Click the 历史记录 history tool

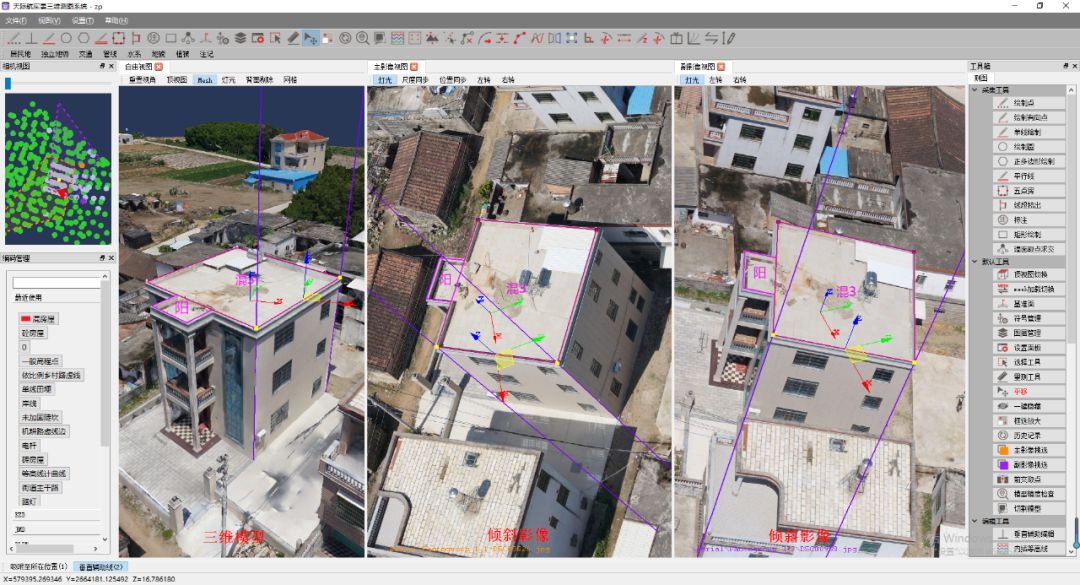coord(1018,436)
